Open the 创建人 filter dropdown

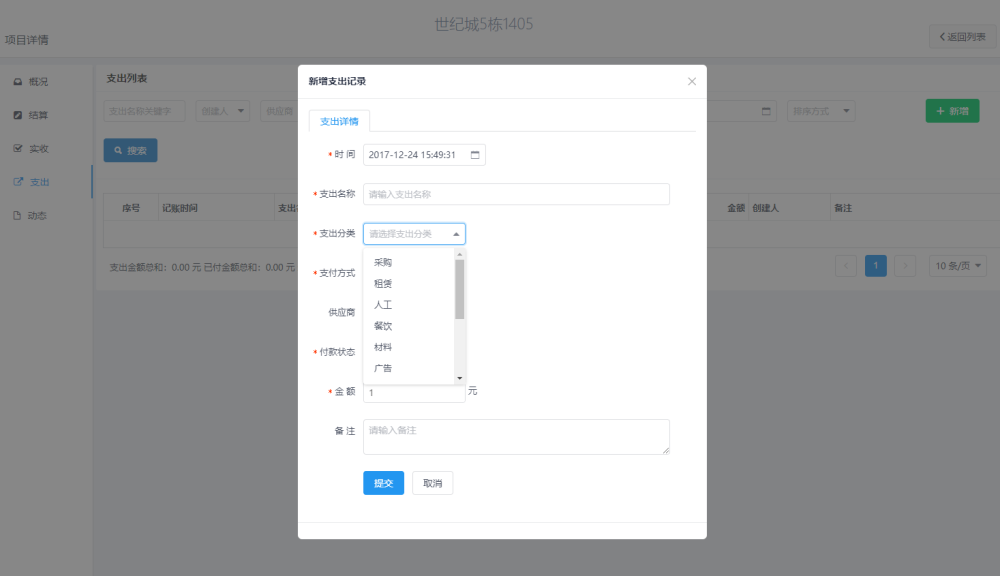(223, 111)
